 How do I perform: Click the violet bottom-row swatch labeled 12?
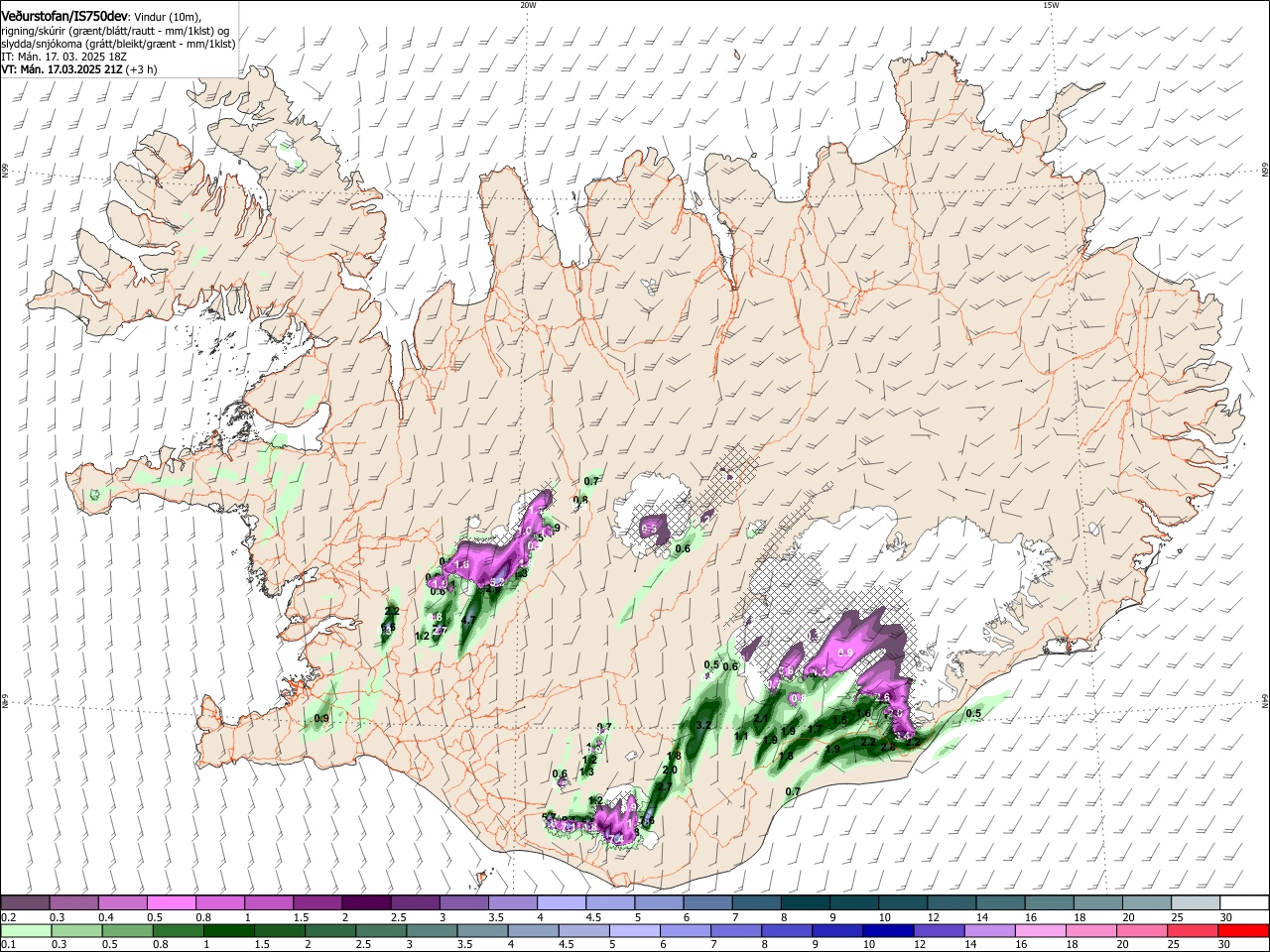tap(939, 931)
